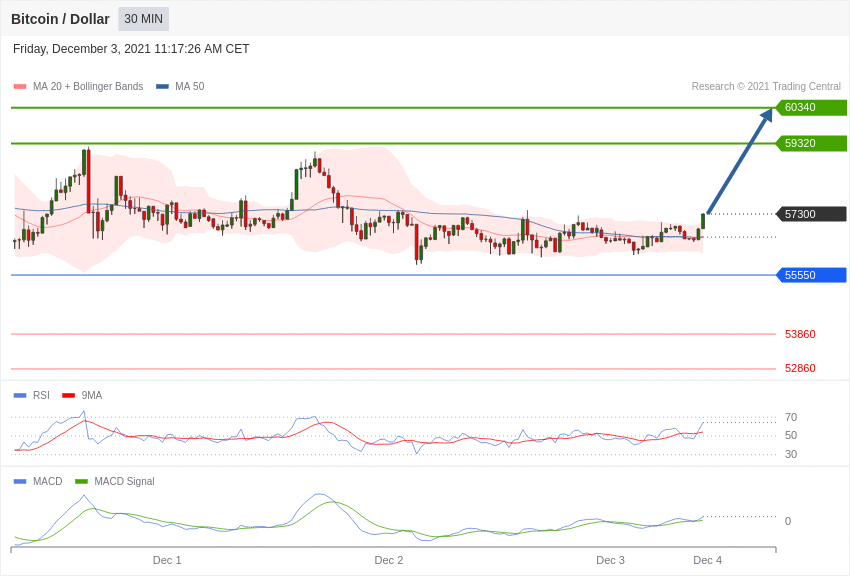Screen dimensions: 850x576
Task: Click the chart date and time text
Action: (x=131, y=49)
